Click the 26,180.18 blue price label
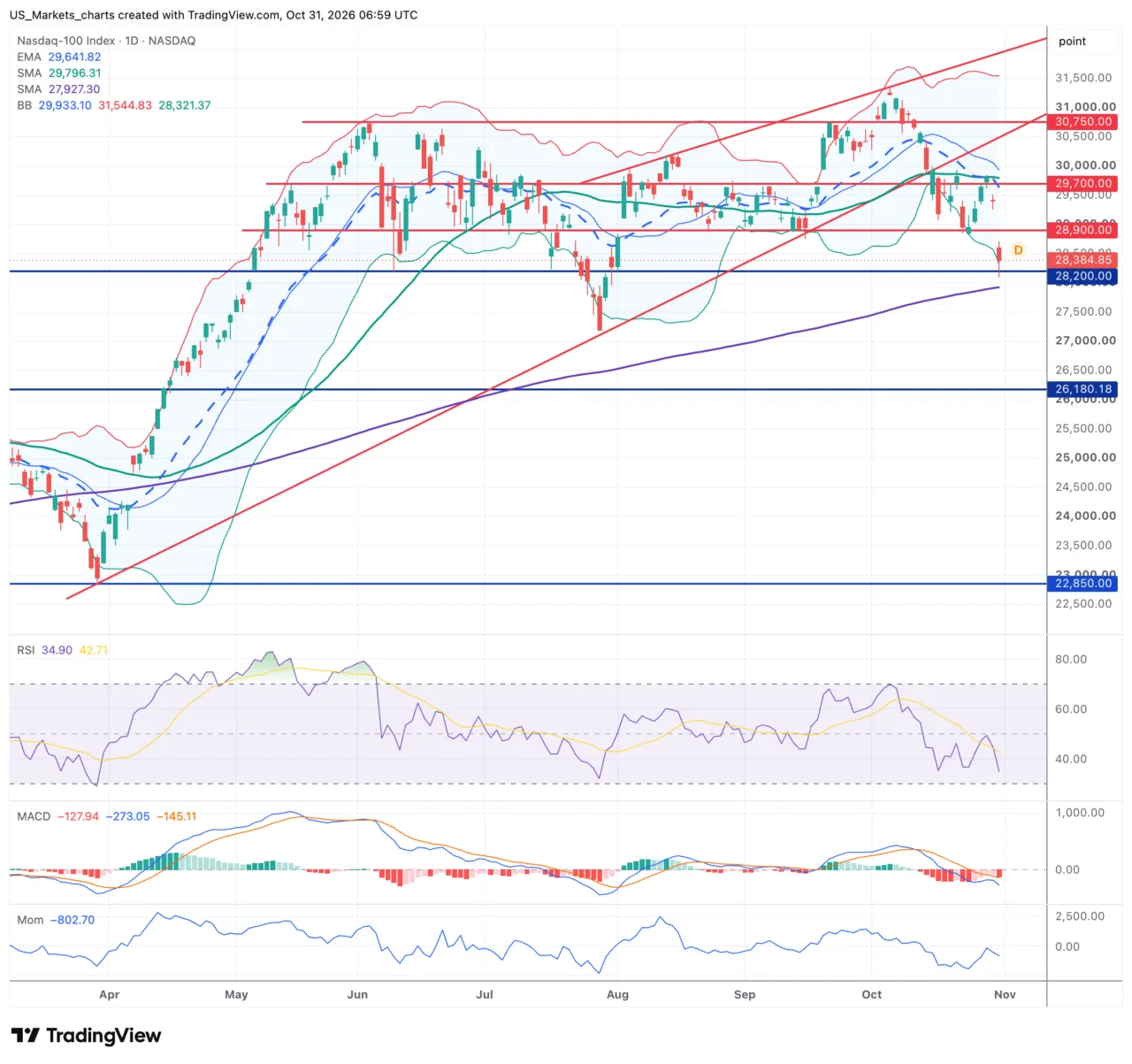Image resolution: width=1132 pixels, height=1064 pixels. point(1083,389)
